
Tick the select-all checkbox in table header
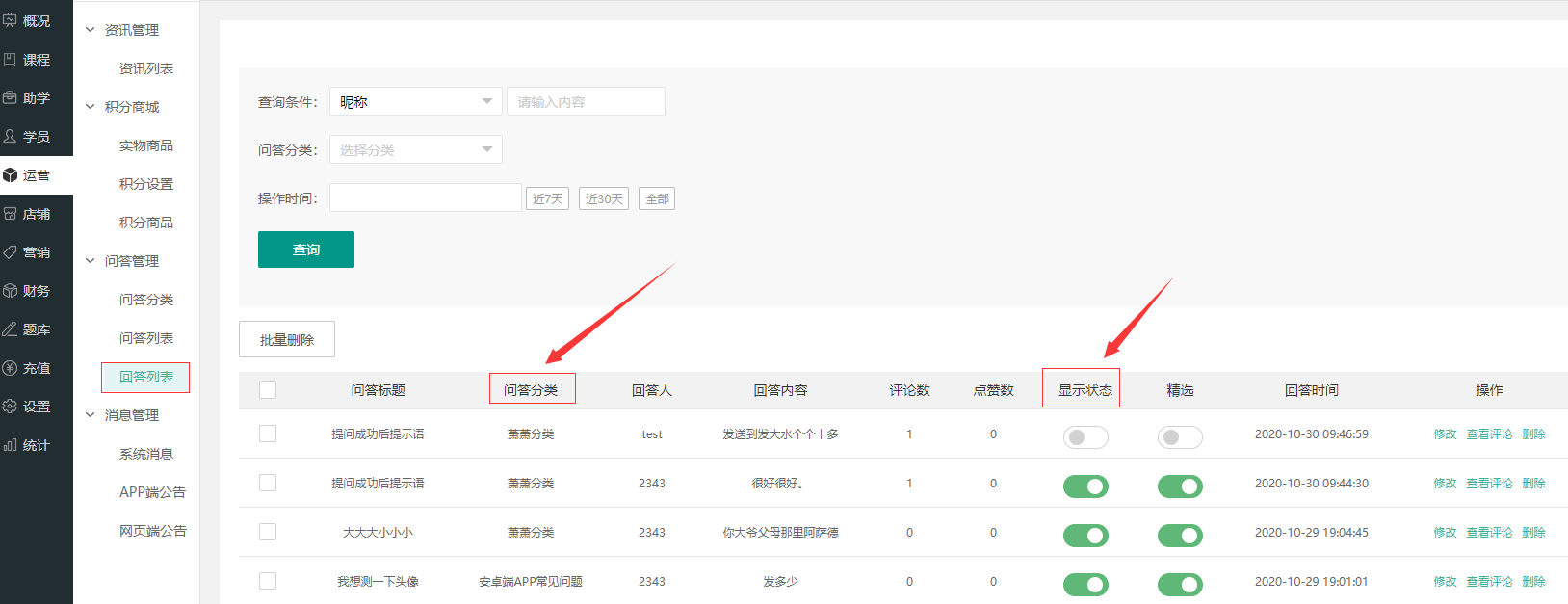pyautogui.click(x=268, y=390)
